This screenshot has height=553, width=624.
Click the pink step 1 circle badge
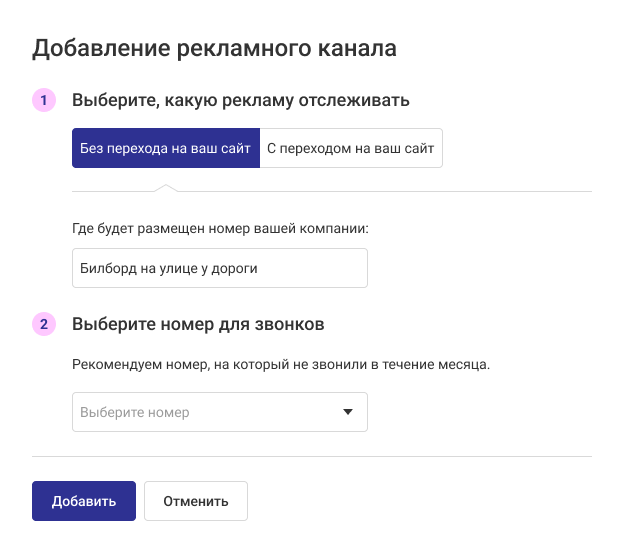[x=44, y=100]
